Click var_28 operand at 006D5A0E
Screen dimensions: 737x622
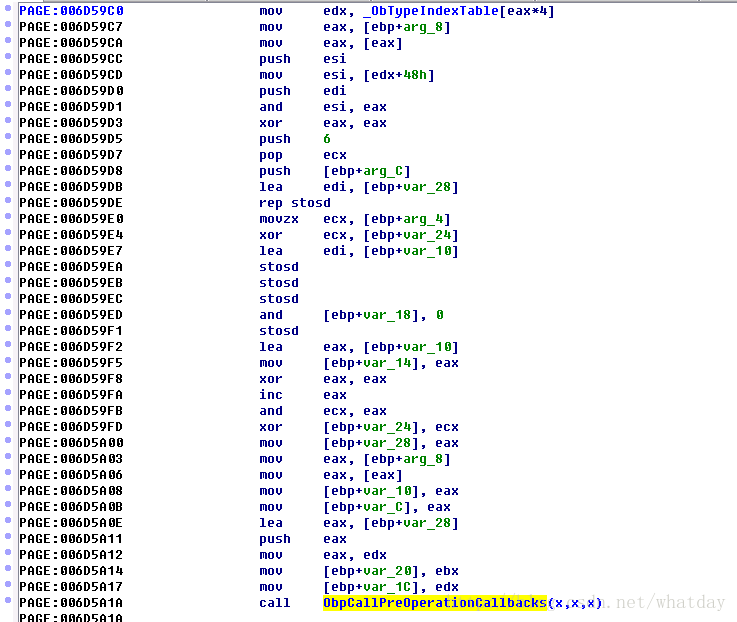coord(427,523)
